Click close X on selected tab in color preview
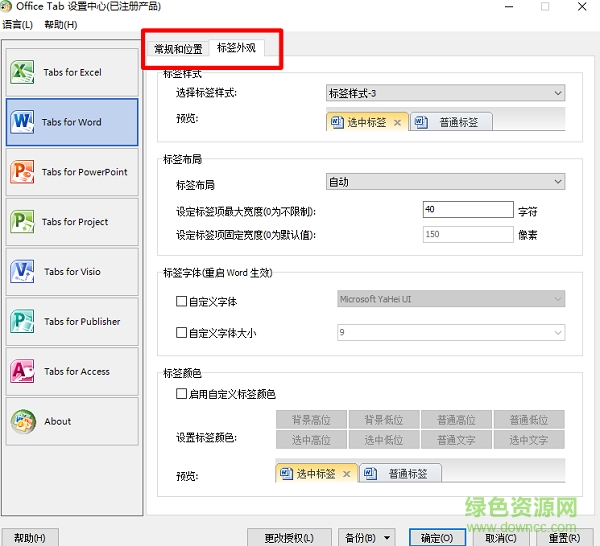 [x=347, y=474]
